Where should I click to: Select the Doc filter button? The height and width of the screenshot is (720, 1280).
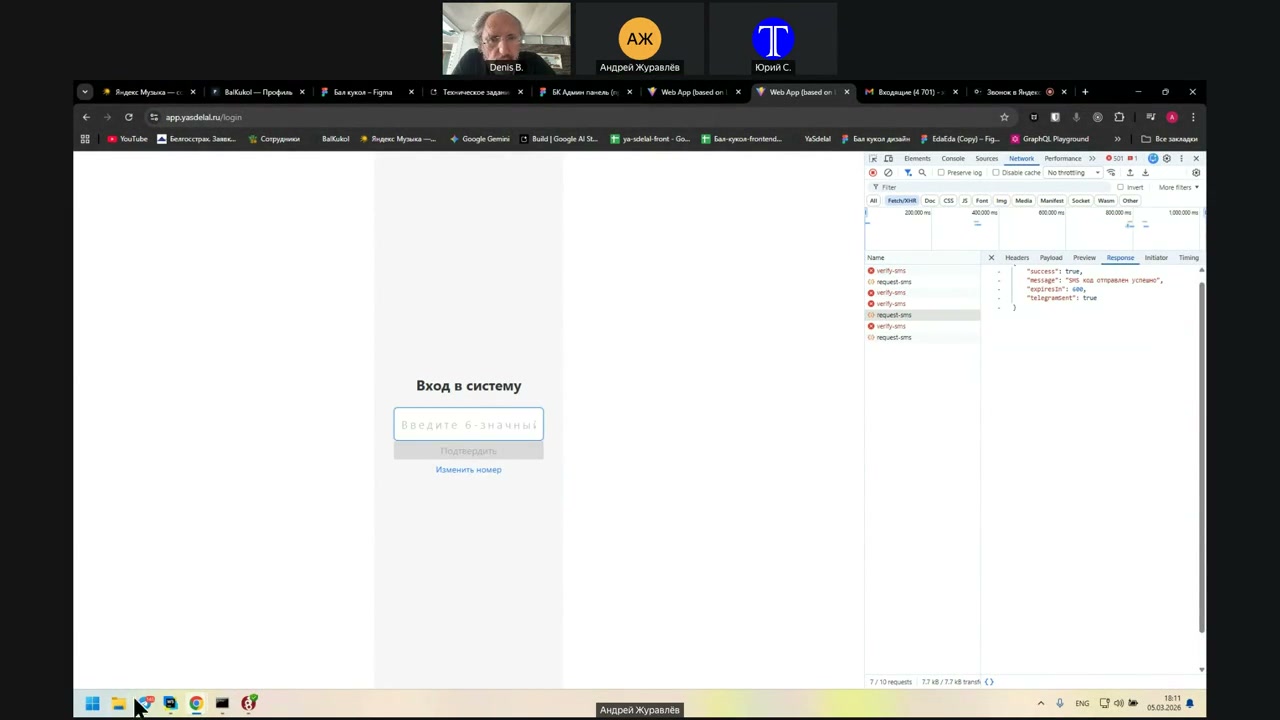(929, 201)
